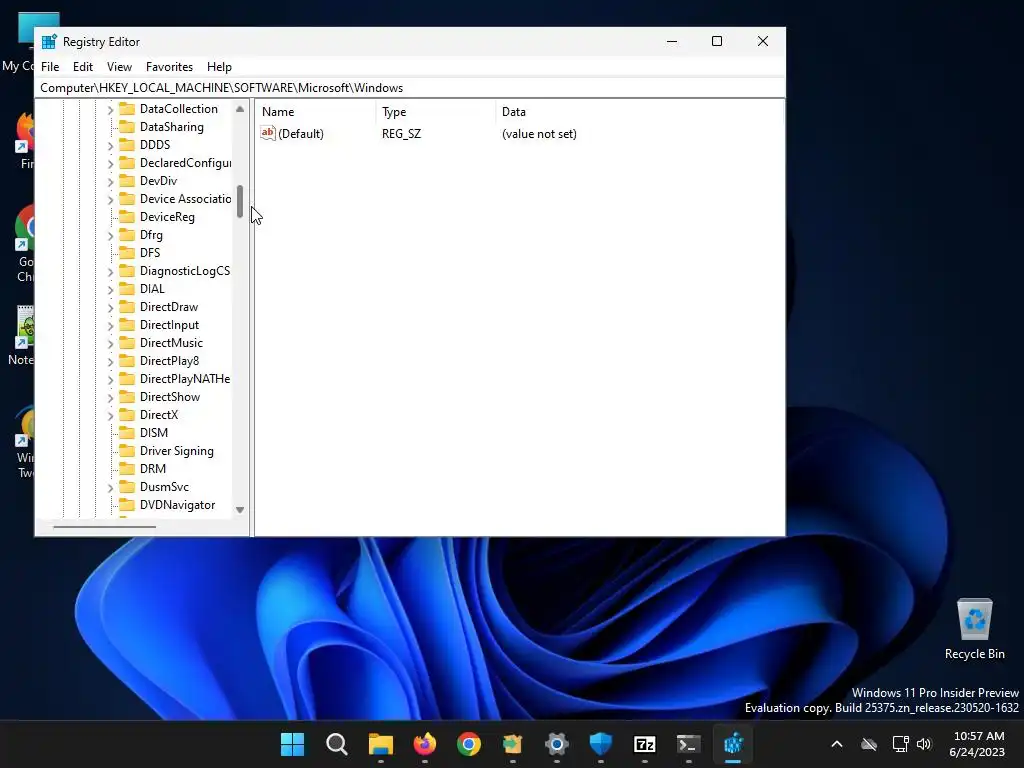Expand the Device Association key
This screenshot has height=768, width=1024.
pos(110,199)
